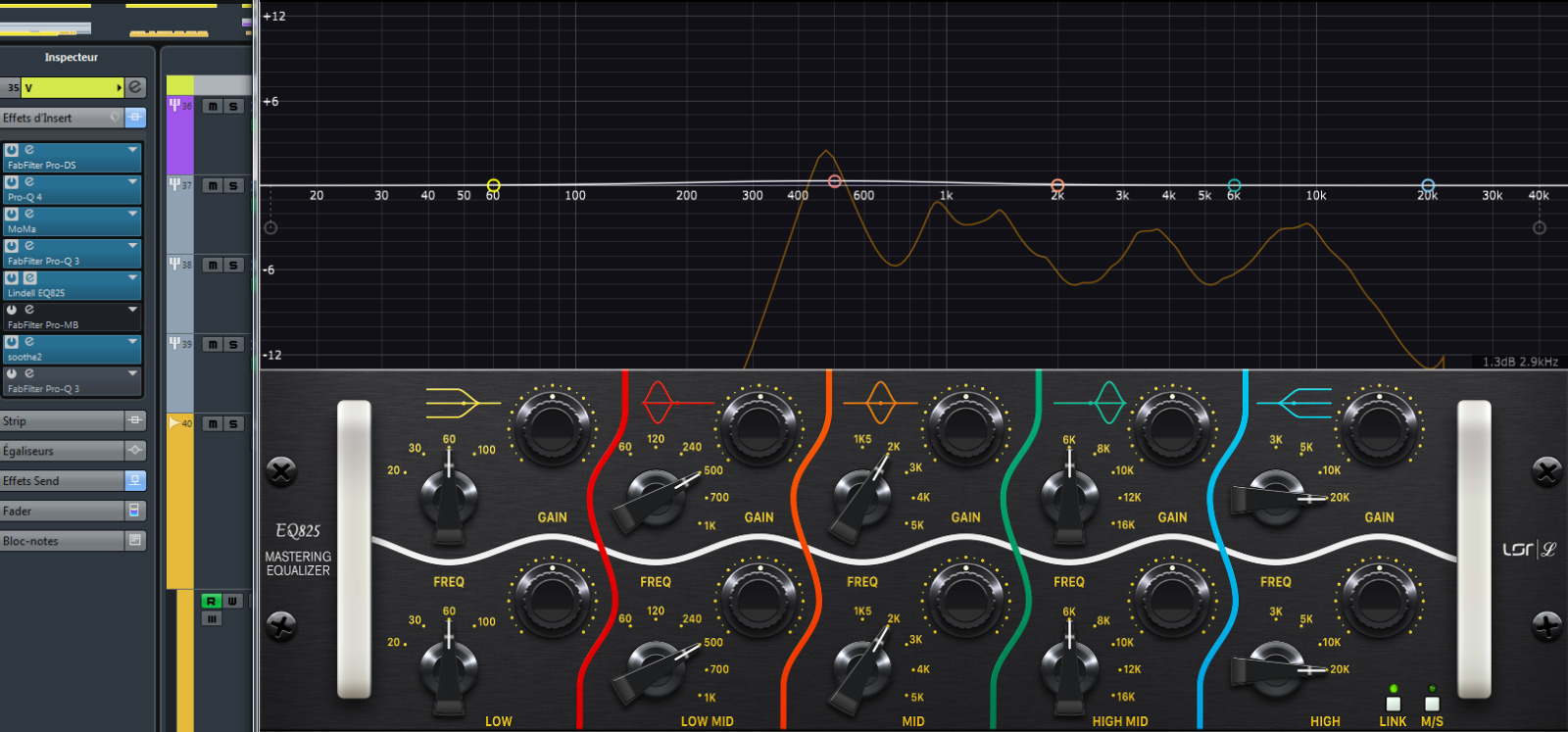Mute track 36

coord(213,106)
